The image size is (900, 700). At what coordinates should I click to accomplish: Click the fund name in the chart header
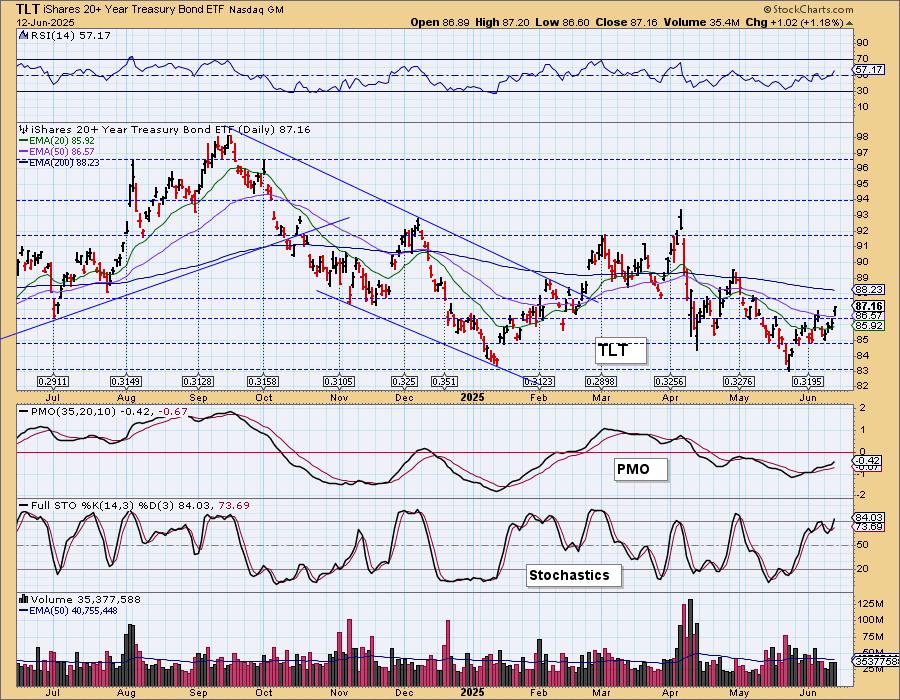click(135, 10)
